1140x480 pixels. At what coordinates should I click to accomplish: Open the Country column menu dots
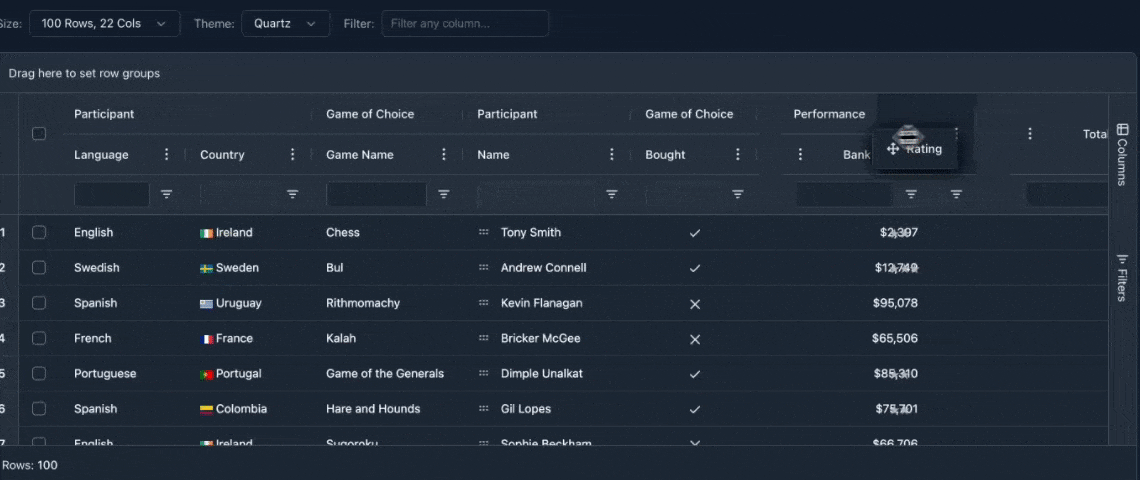pos(292,154)
